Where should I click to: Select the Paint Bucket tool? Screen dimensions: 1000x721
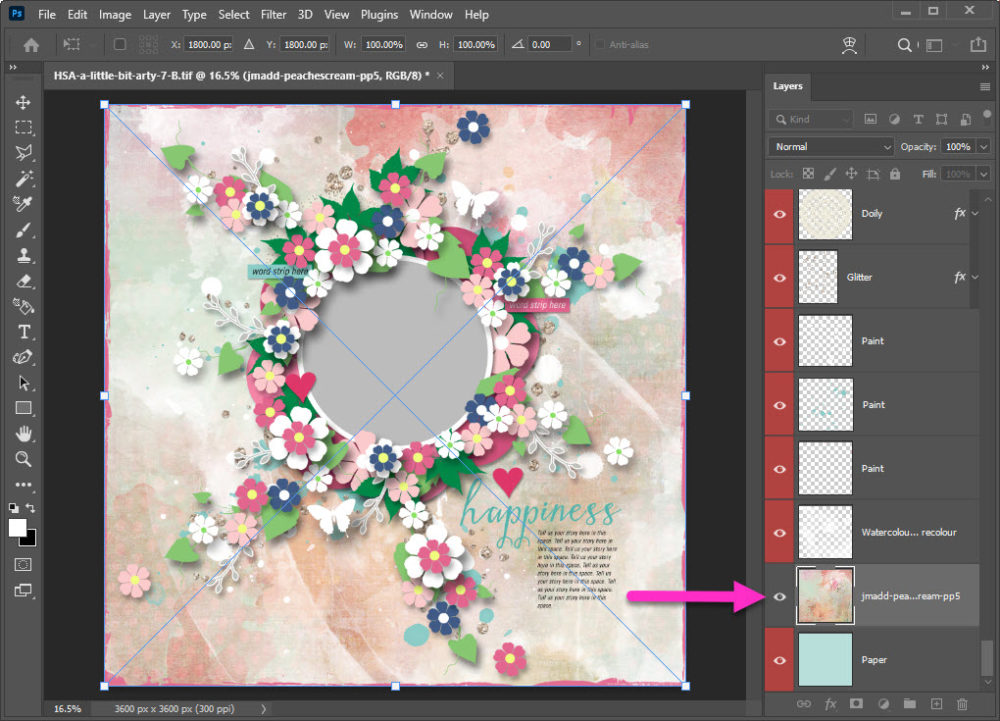(24, 307)
